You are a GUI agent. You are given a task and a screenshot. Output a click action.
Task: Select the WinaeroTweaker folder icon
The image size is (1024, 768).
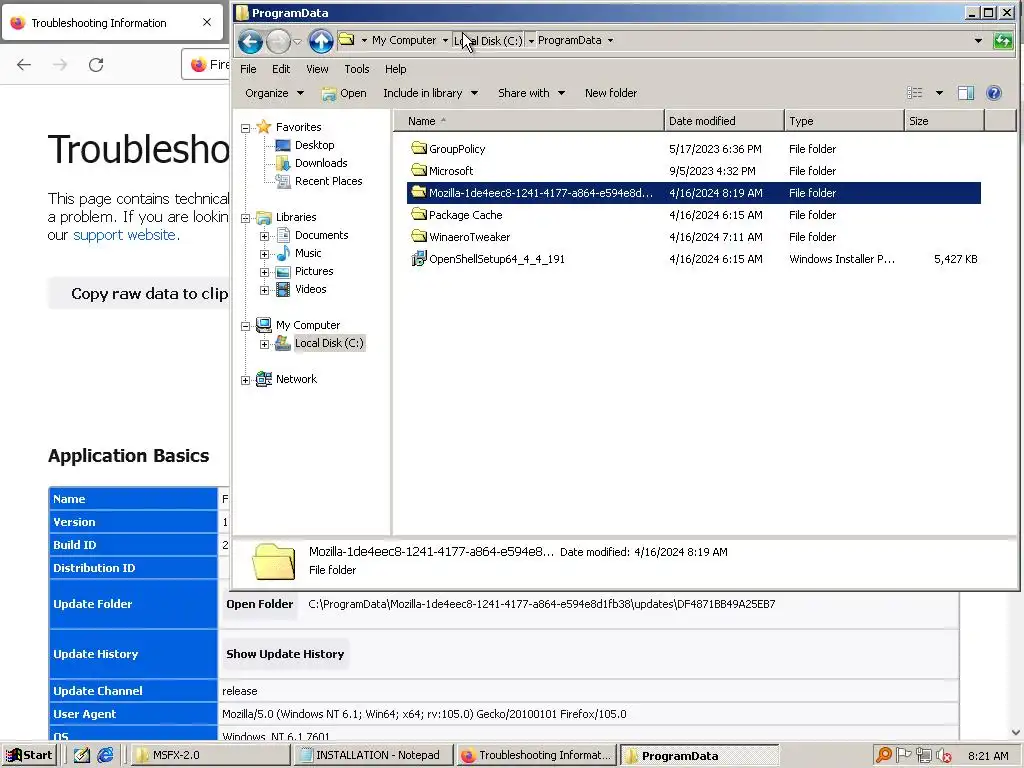pos(419,236)
